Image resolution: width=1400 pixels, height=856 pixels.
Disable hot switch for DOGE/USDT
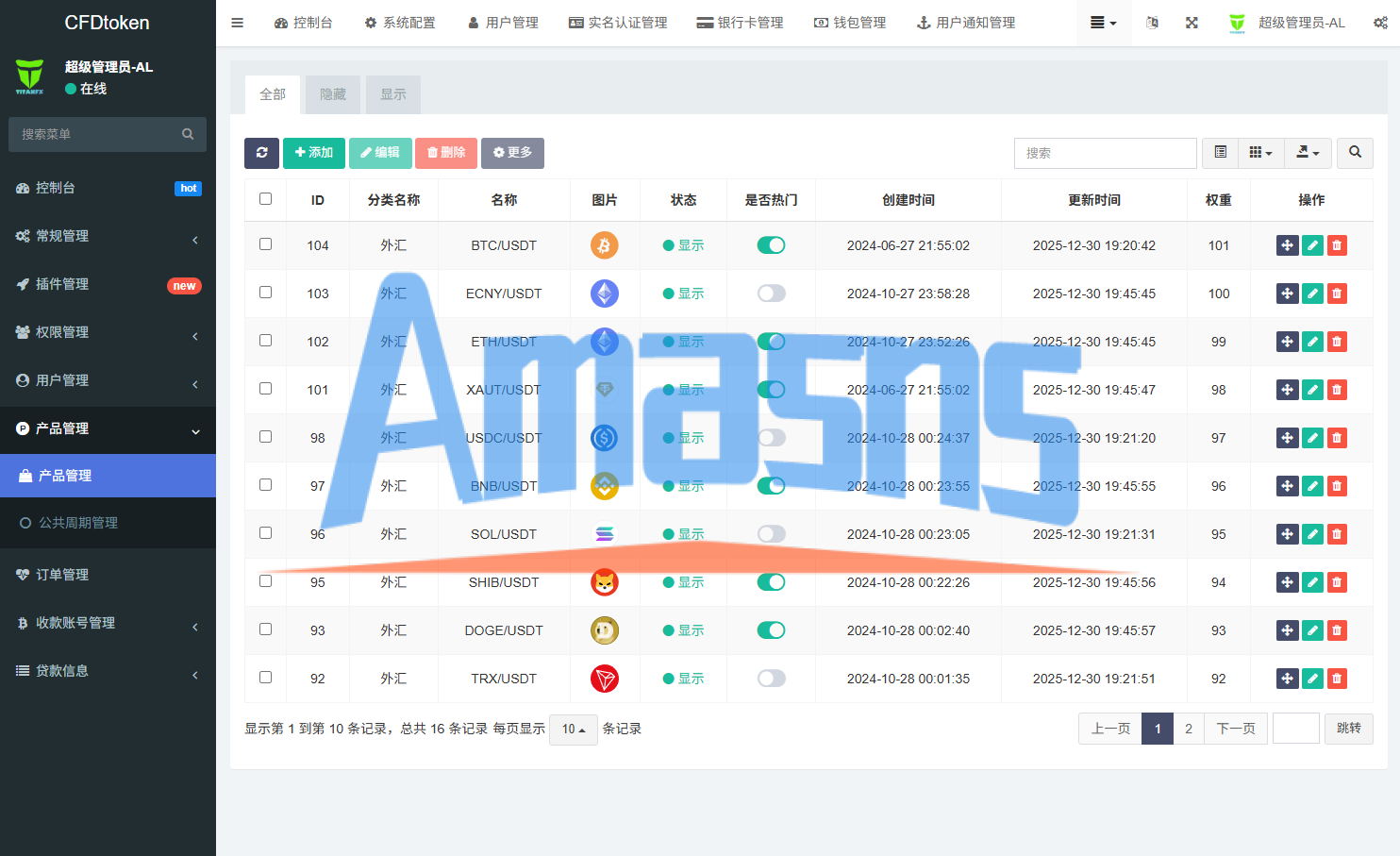[771, 630]
